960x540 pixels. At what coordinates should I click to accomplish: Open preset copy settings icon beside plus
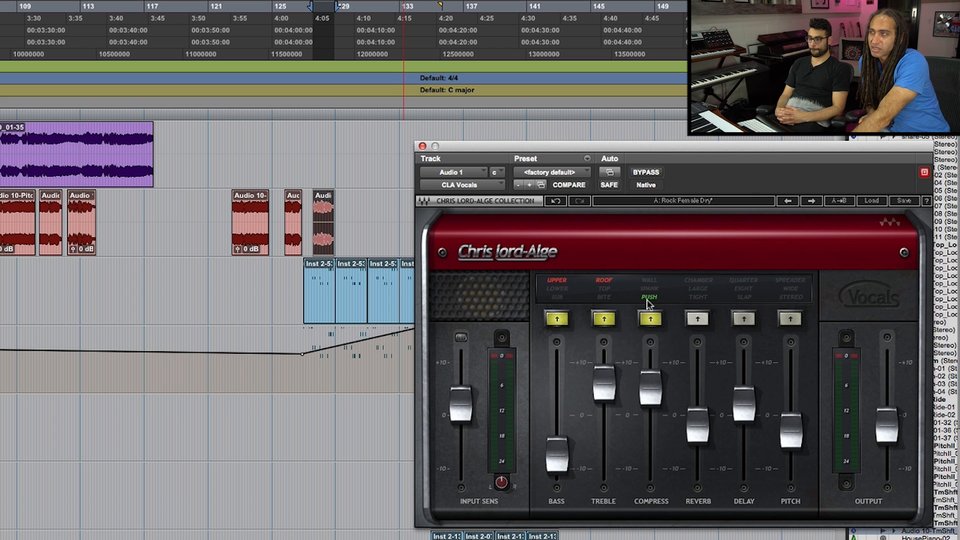541,185
